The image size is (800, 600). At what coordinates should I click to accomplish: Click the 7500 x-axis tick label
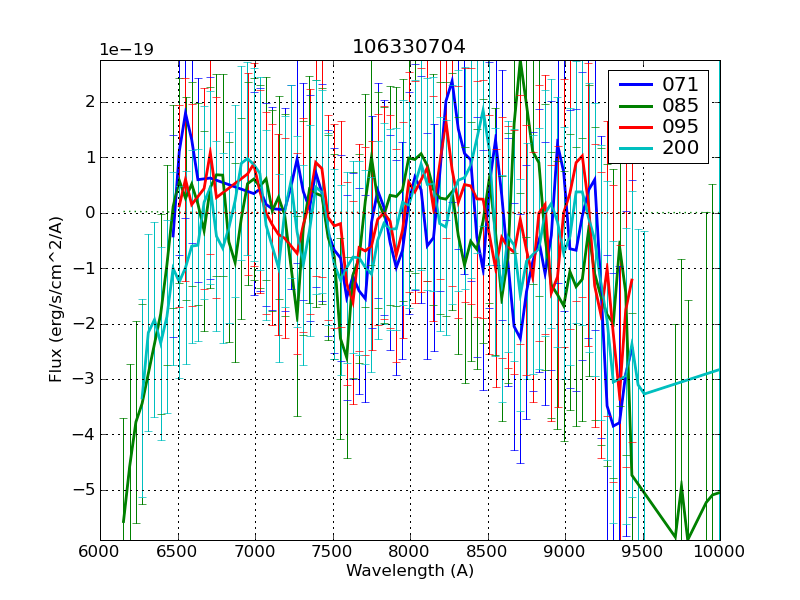pyautogui.click(x=332, y=551)
